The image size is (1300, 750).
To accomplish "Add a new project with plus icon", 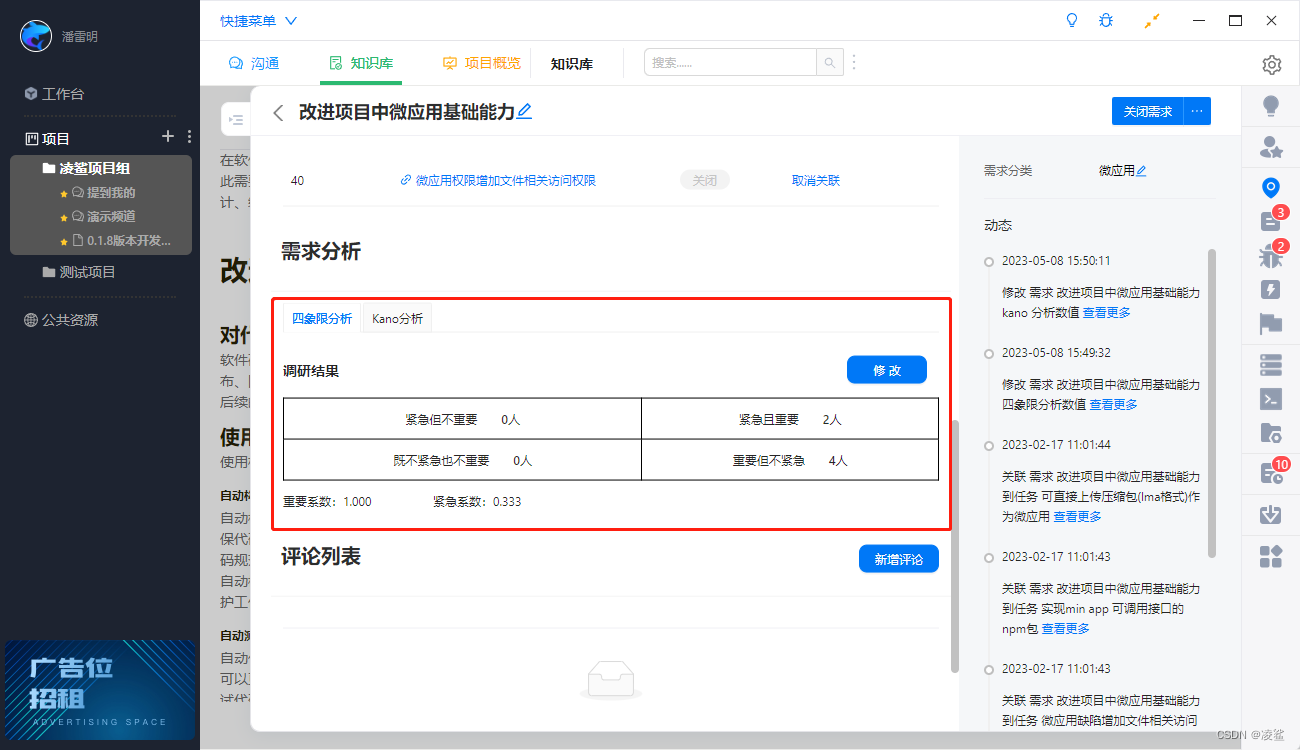I will (x=167, y=137).
